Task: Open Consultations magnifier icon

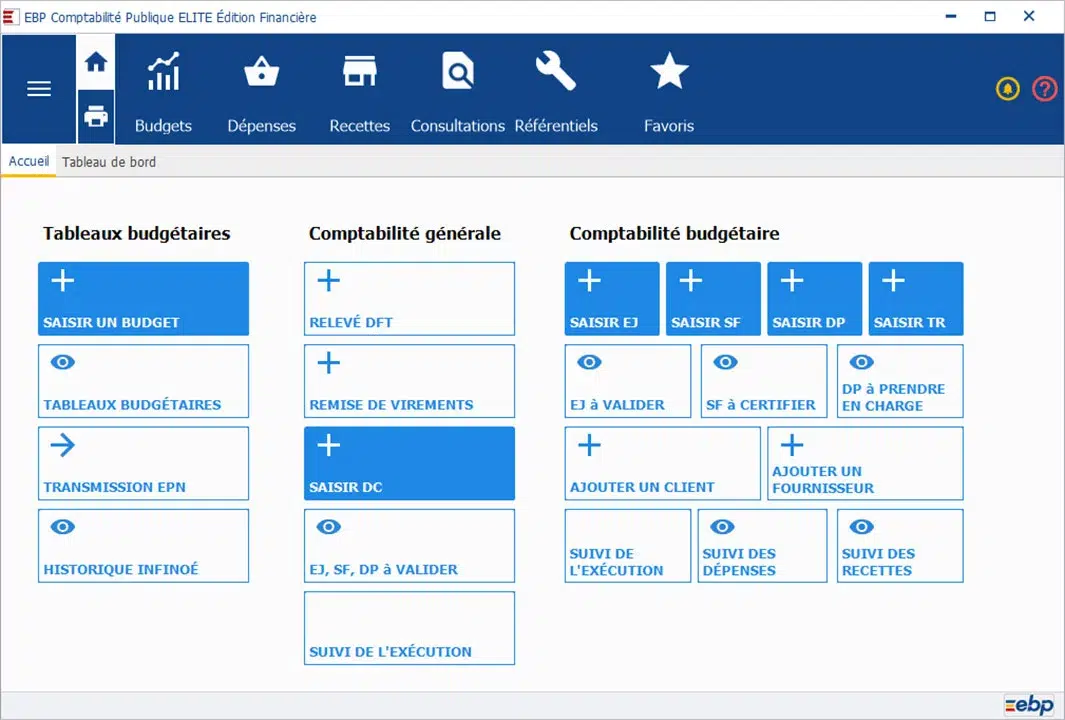Action: click(x=457, y=74)
